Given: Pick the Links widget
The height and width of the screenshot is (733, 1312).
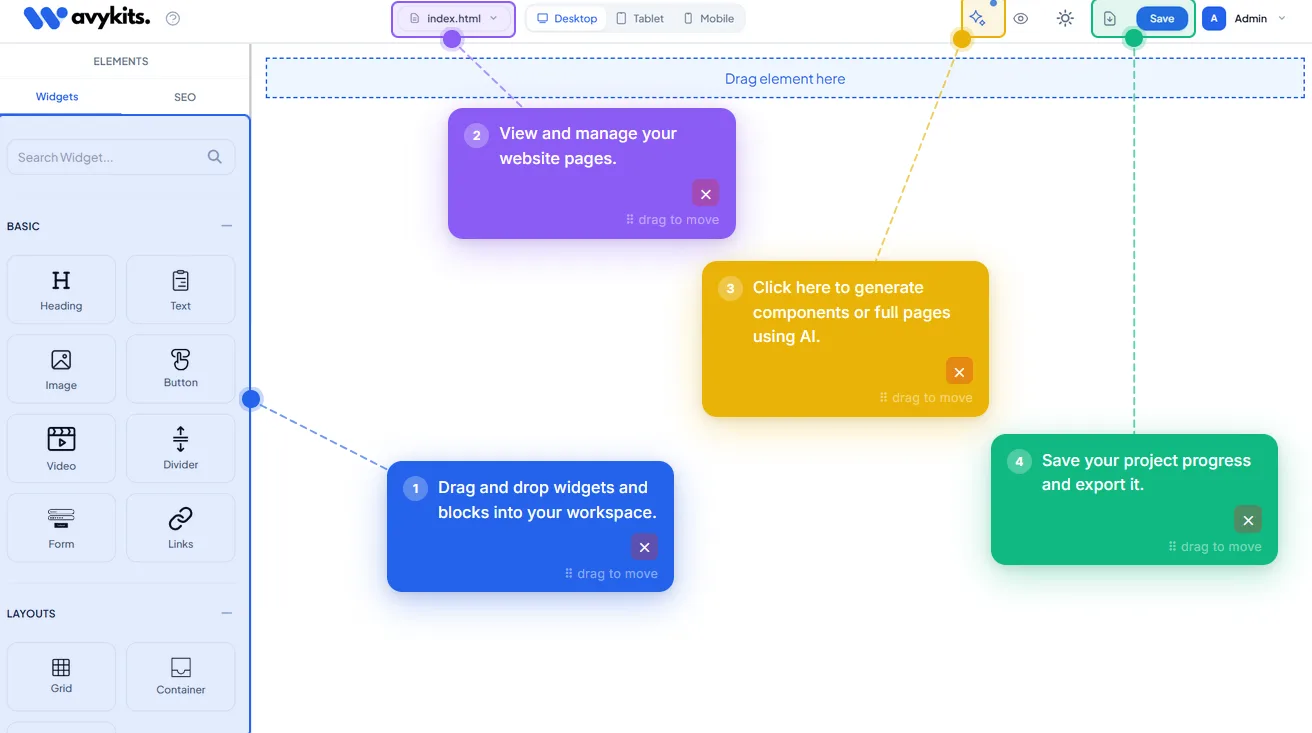Looking at the screenshot, I should click(x=181, y=528).
